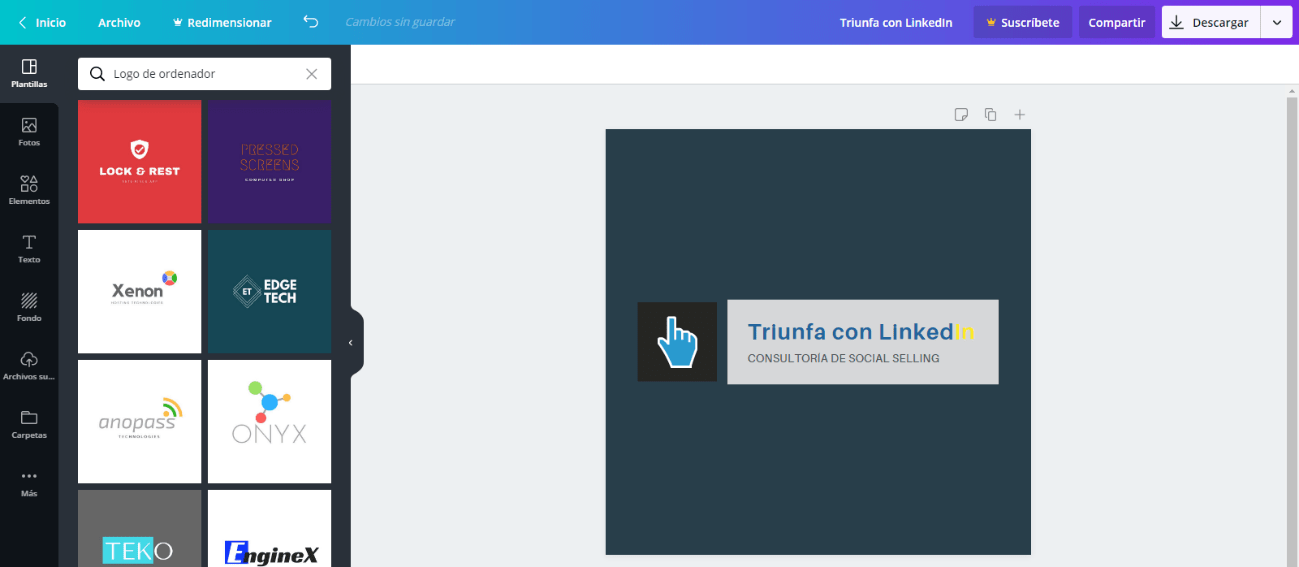
Task: Open the Fondo background panel
Action: (x=29, y=307)
